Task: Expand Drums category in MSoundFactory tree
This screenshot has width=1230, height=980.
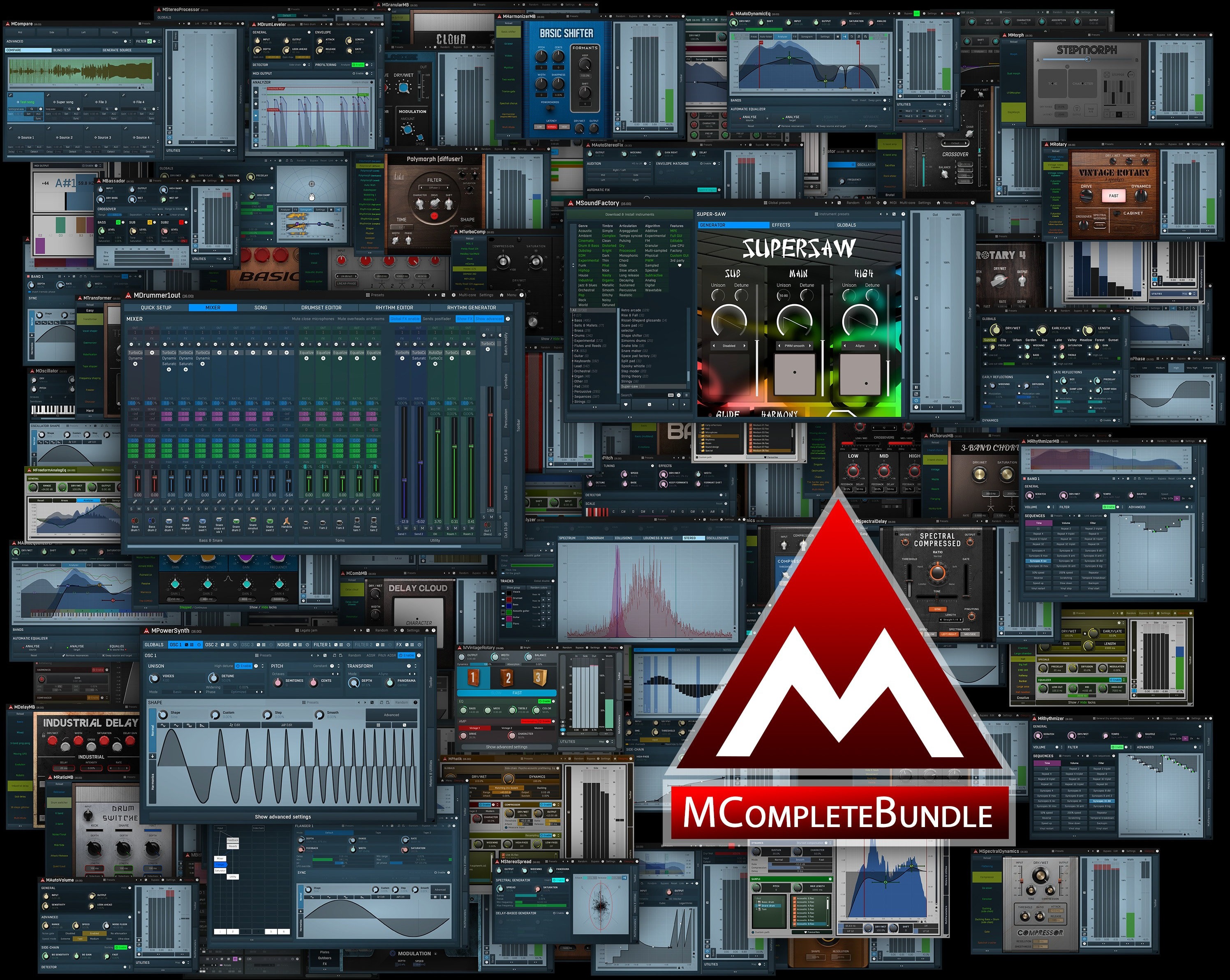Action: [573, 335]
